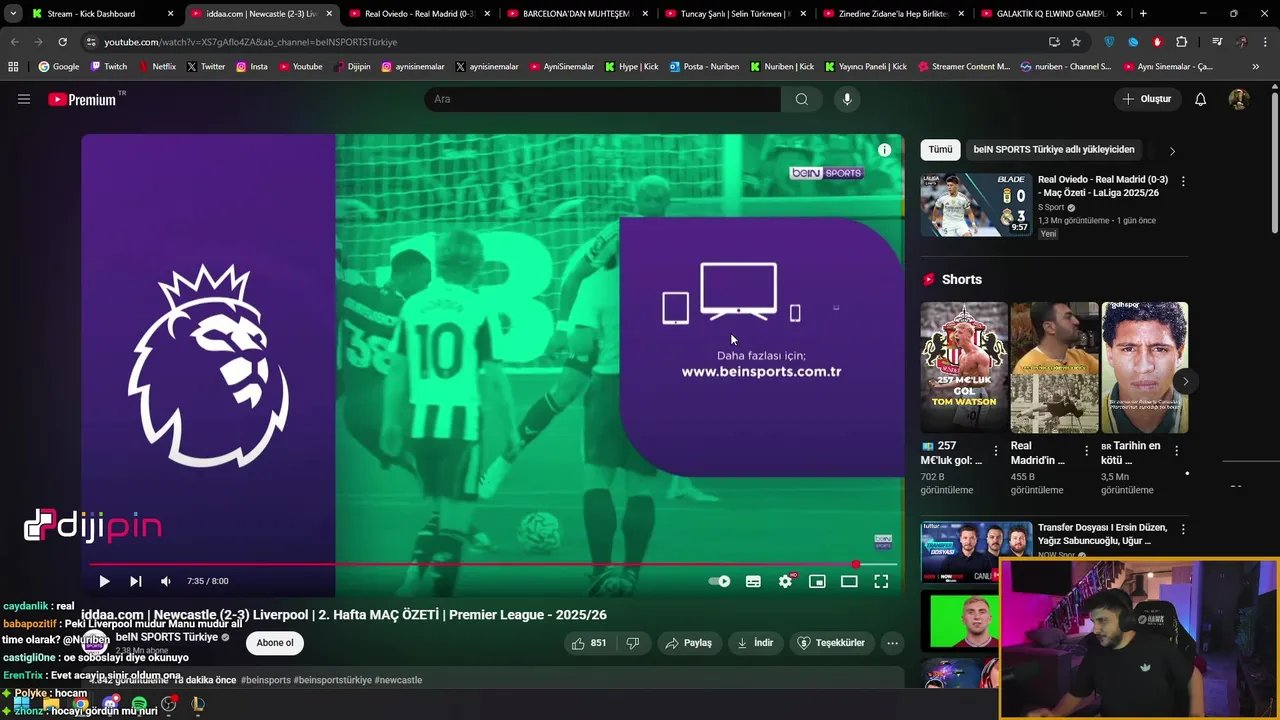This screenshot has height=720, width=1280.
Task: Share the video via Paylaş
Action: click(689, 643)
